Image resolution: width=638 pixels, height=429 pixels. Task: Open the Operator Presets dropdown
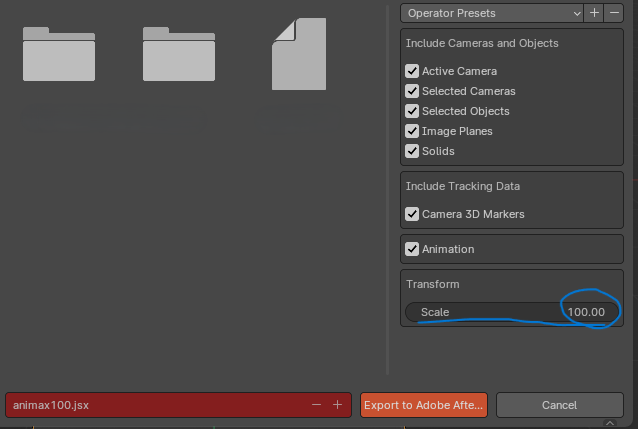(492, 13)
